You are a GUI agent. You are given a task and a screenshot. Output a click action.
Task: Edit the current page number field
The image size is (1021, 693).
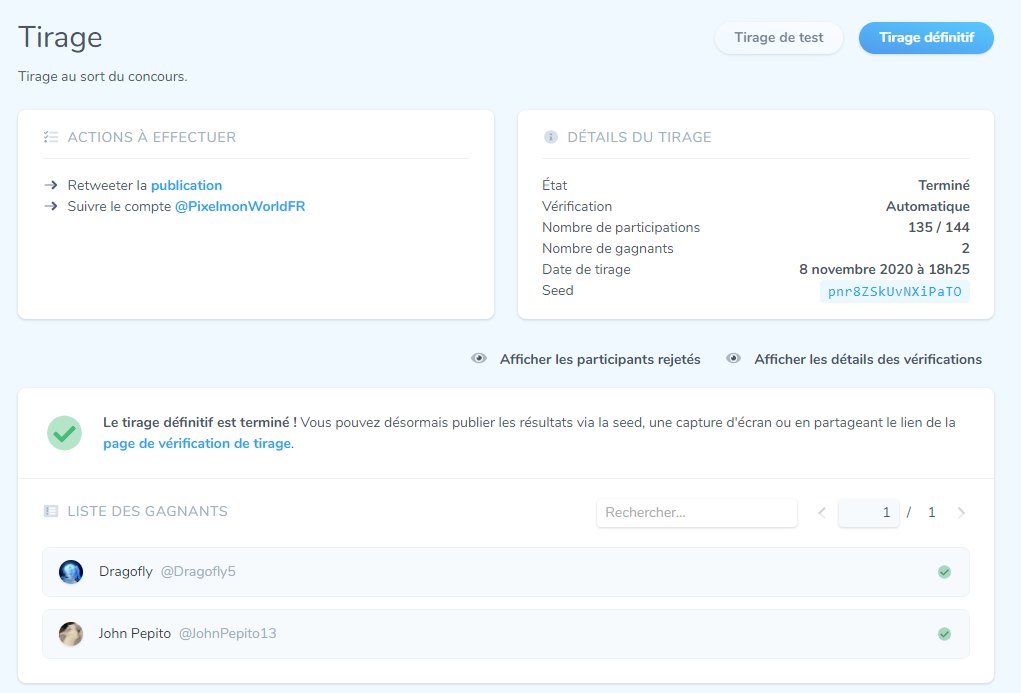869,513
